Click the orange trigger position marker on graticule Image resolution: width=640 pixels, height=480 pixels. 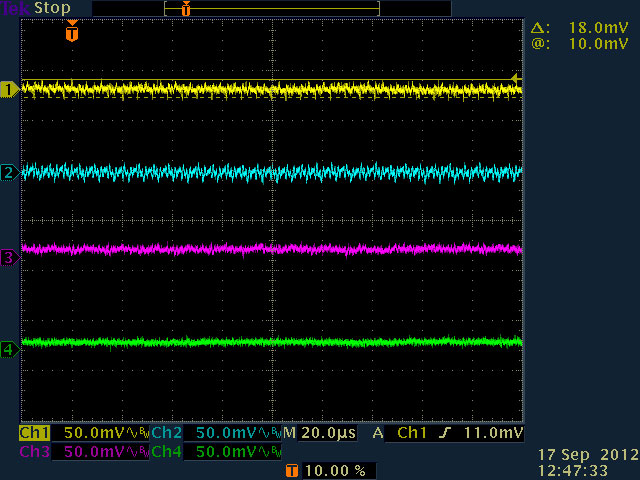tap(71, 33)
